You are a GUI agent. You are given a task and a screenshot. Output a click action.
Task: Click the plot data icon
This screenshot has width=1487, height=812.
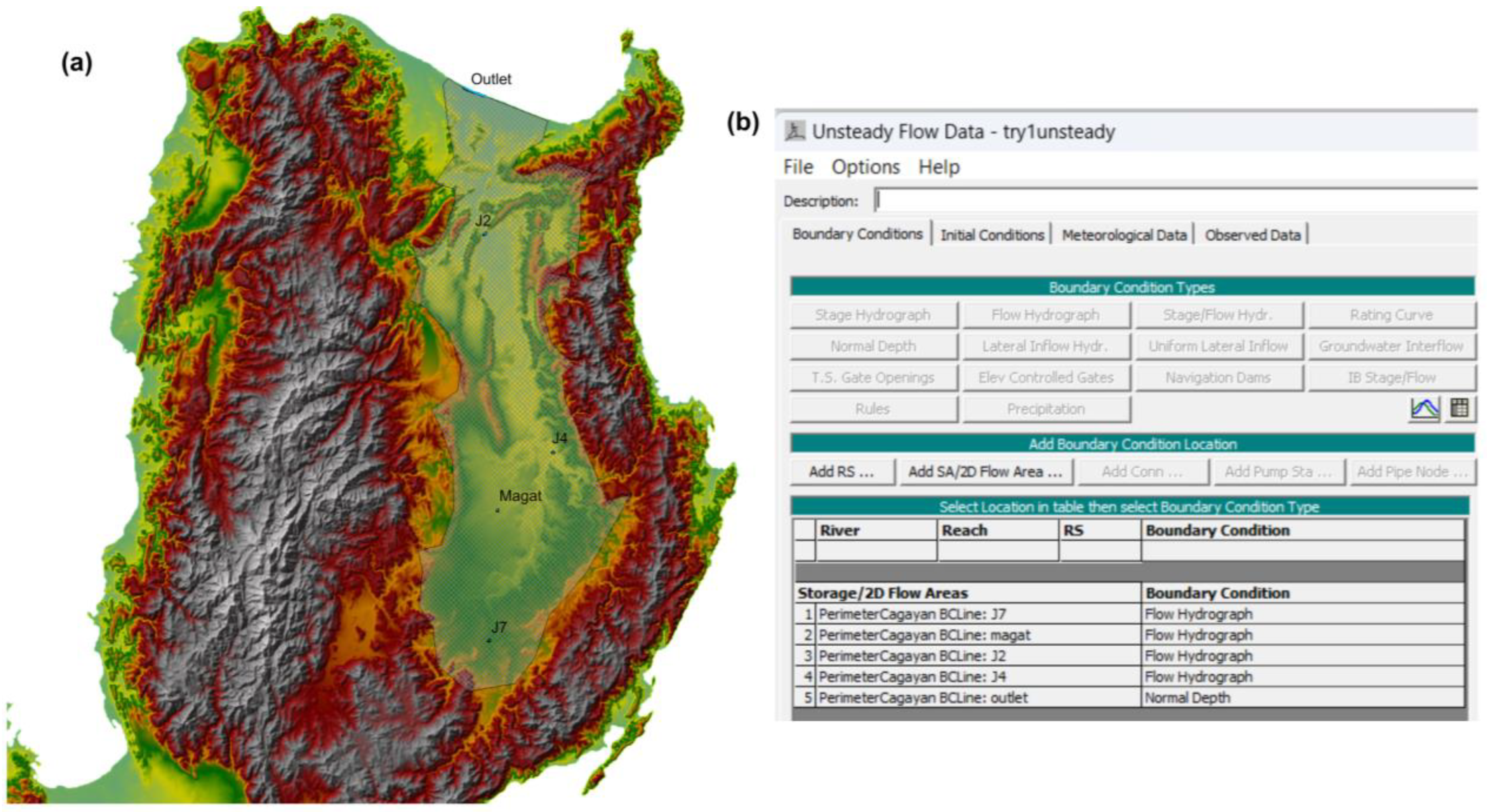click(x=1424, y=408)
